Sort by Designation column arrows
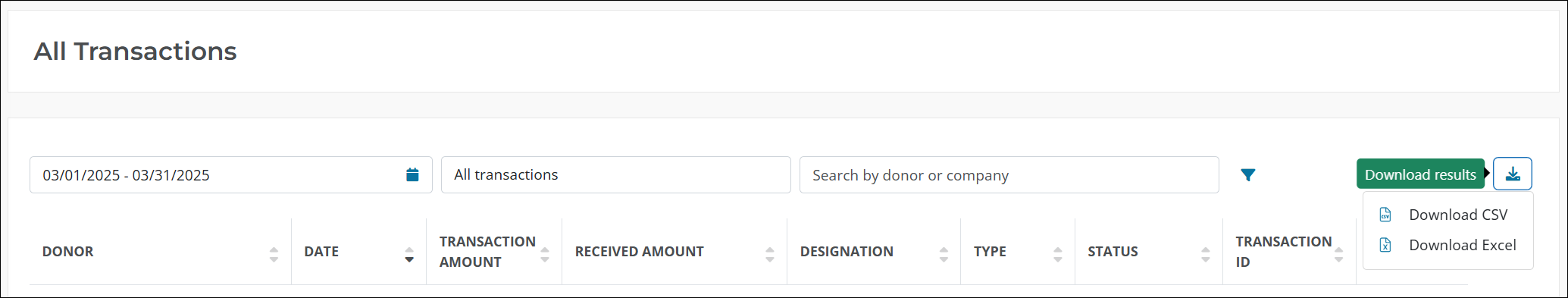Image resolution: width=1568 pixels, height=298 pixels. coord(944,255)
